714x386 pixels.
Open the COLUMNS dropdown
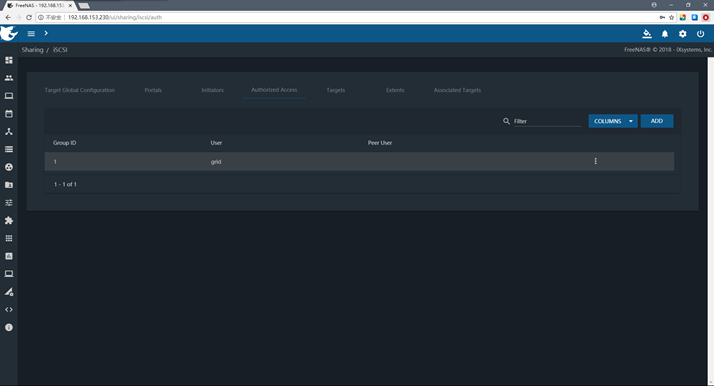pos(613,121)
